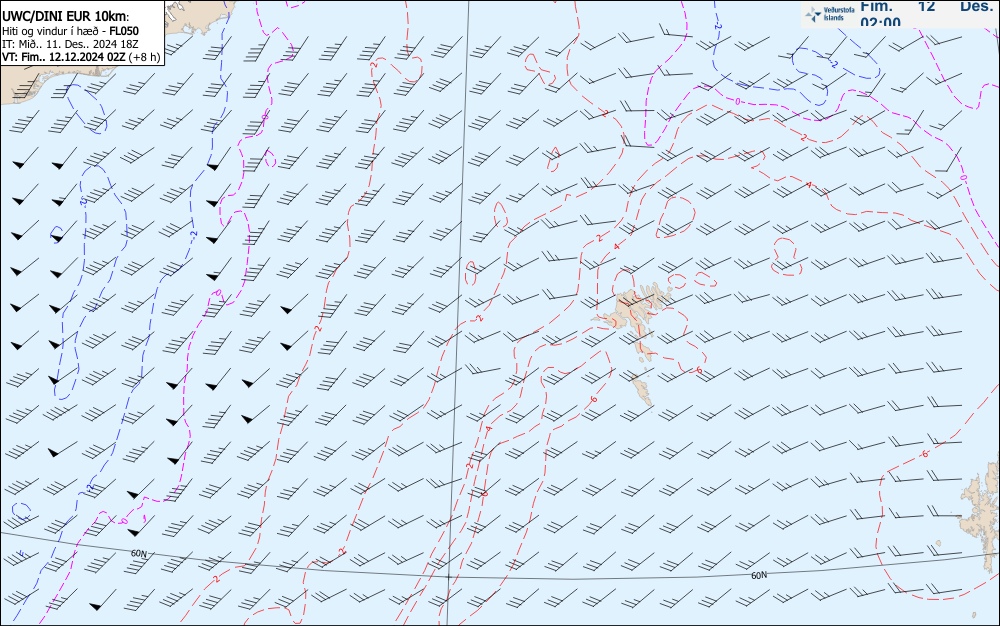Click the 'IT: Mið.. 11. Des.. 2024 18Z' line
The image size is (1000, 626).
[x=70, y=44]
